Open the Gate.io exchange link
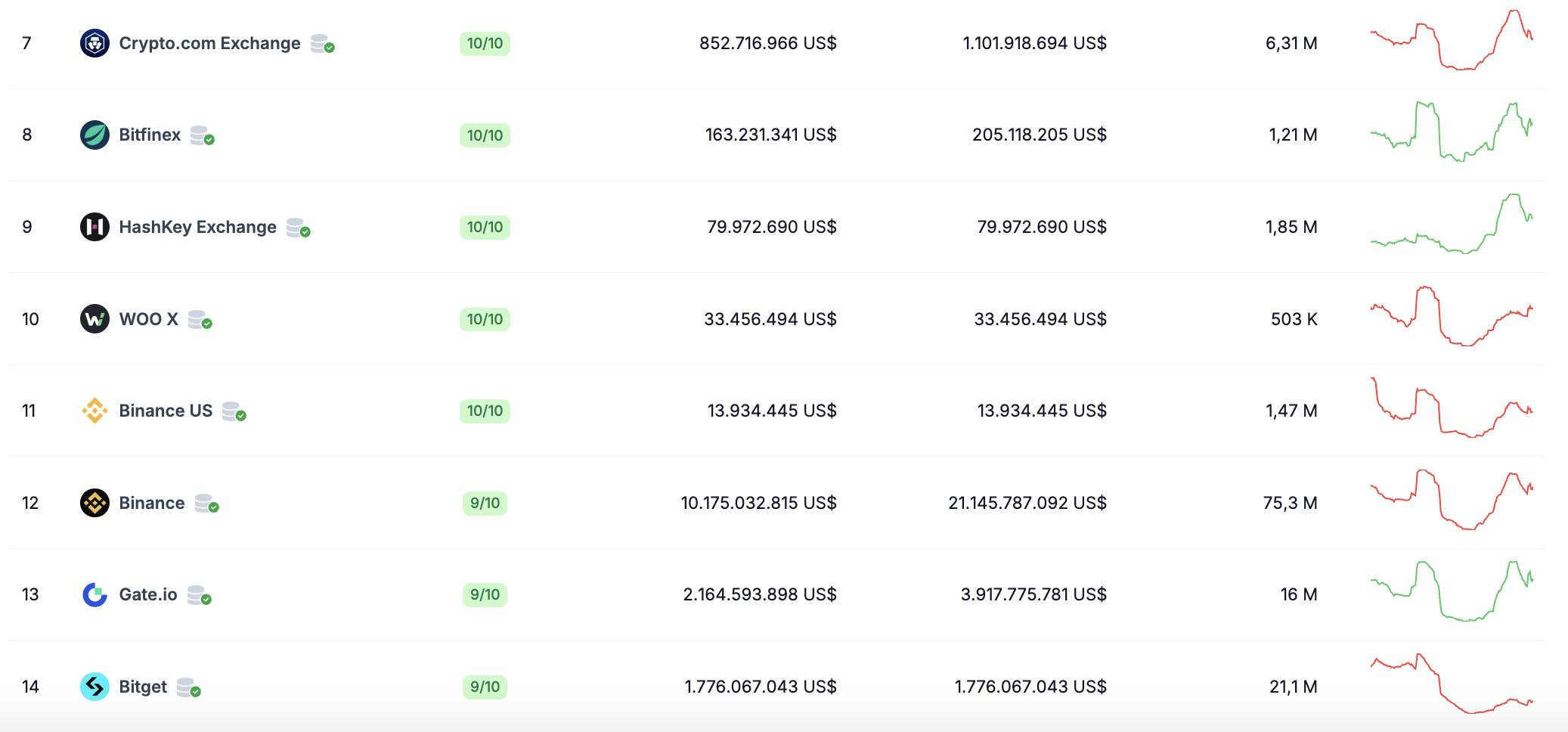Screen dimensions: 1568x732 (148, 594)
